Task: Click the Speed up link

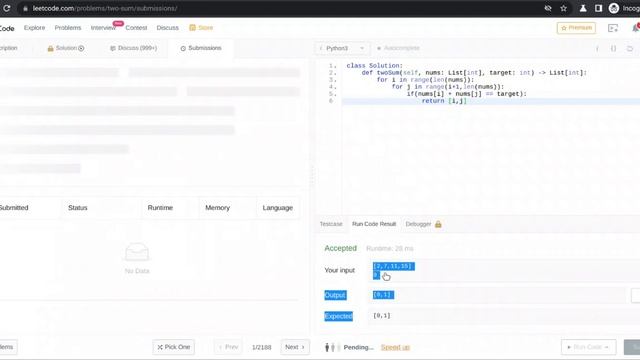Action: coord(395,347)
